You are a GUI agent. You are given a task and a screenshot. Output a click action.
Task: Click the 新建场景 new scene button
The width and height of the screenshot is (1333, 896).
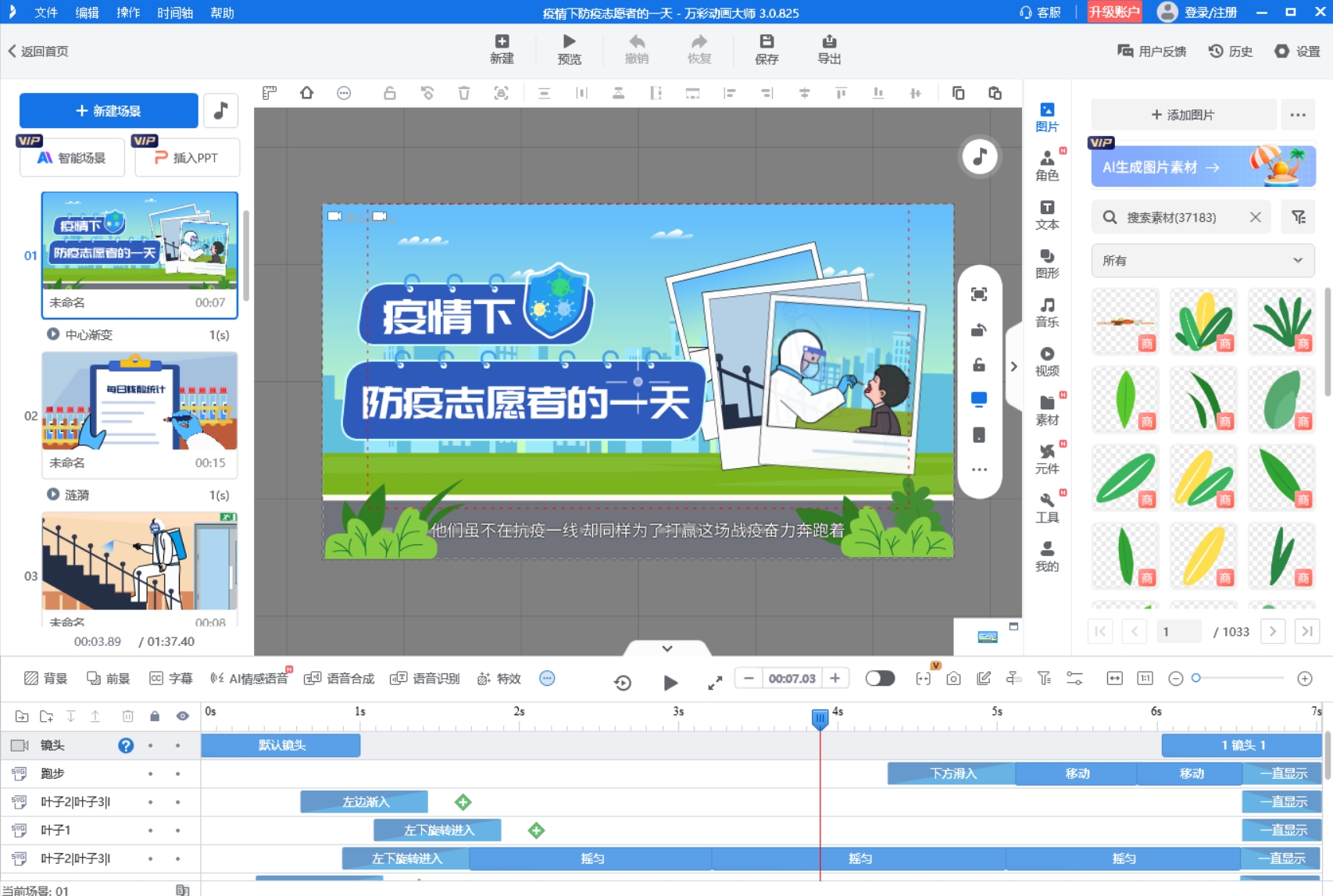106,110
